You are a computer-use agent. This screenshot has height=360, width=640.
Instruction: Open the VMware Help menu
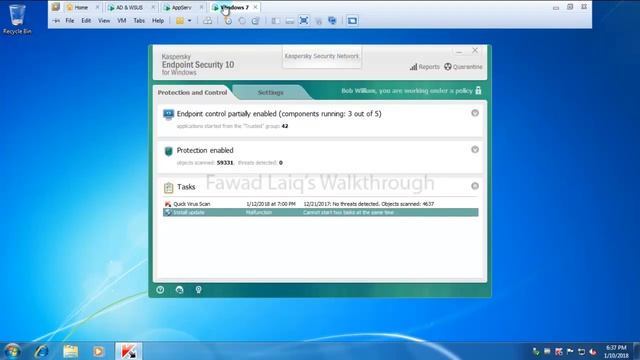coord(158,20)
